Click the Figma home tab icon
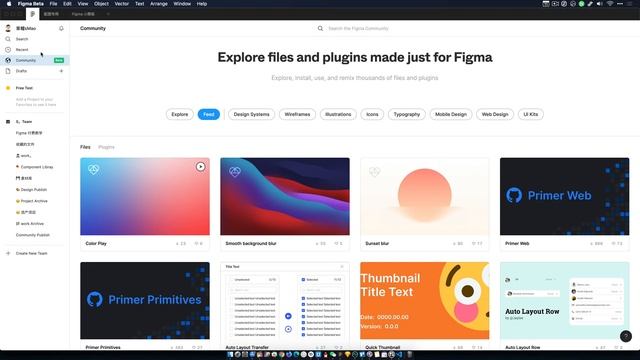The height and width of the screenshot is (360, 640). coord(33,14)
